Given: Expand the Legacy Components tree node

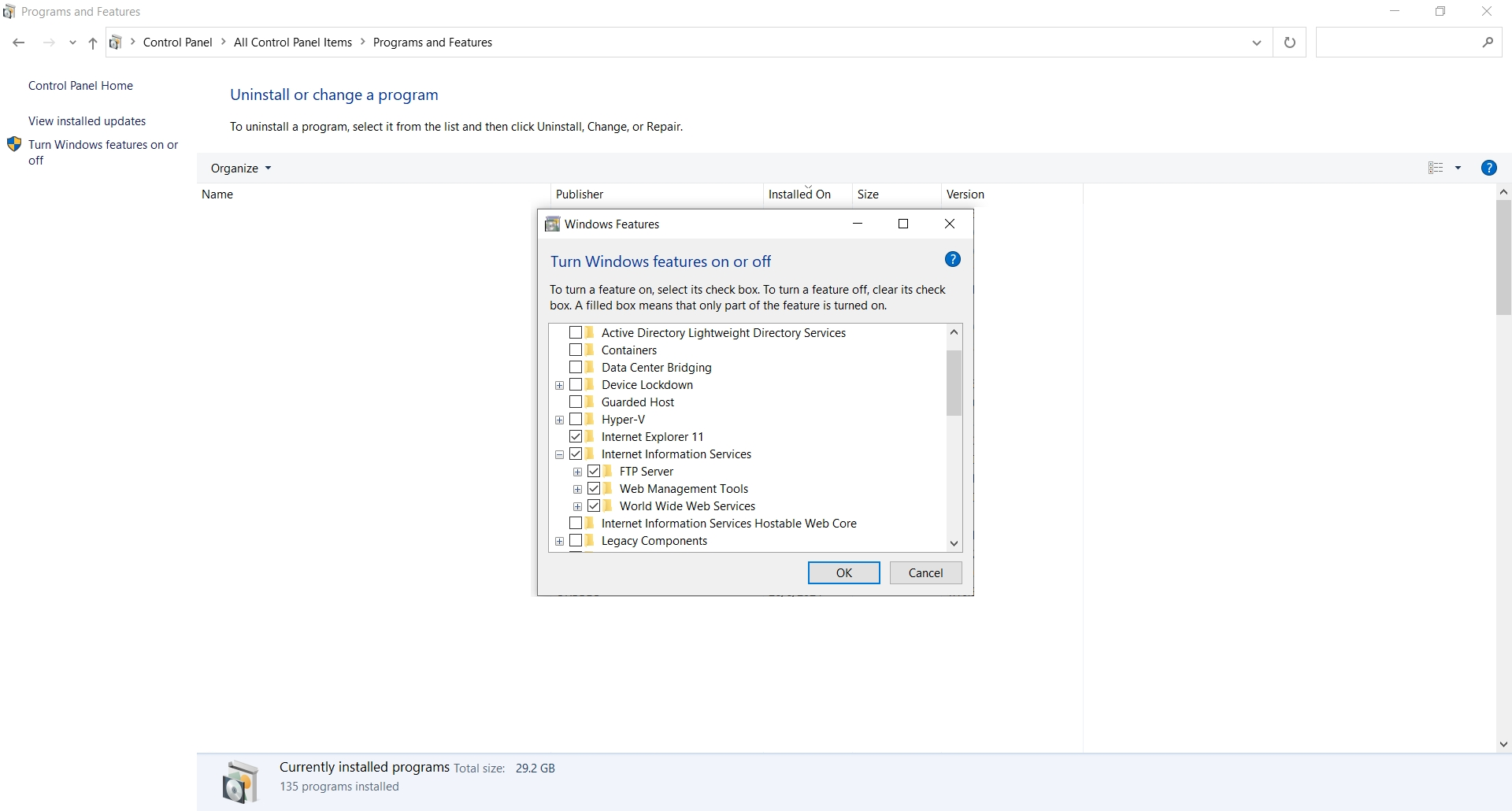Looking at the screenshot, I should tap(559, 542).
